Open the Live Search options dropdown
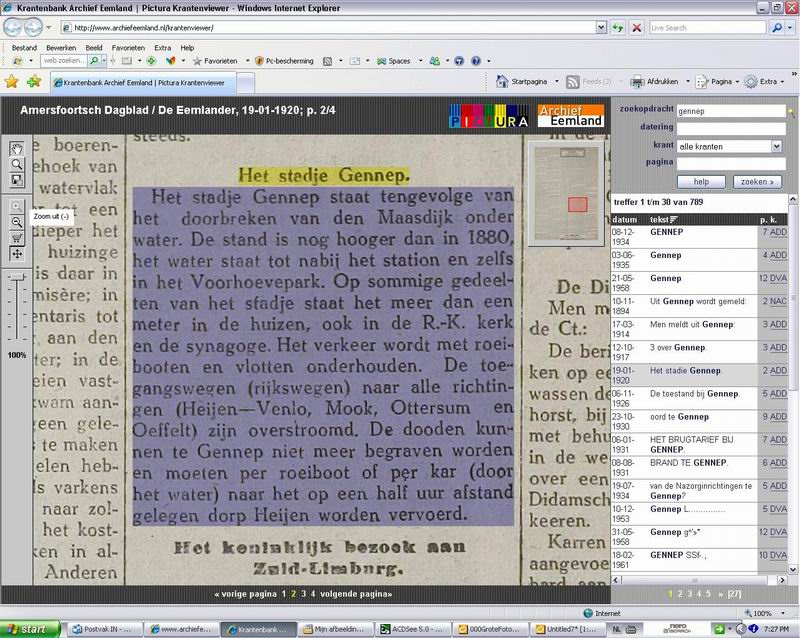Screen dimensions: 800x638 coord(790,28)
